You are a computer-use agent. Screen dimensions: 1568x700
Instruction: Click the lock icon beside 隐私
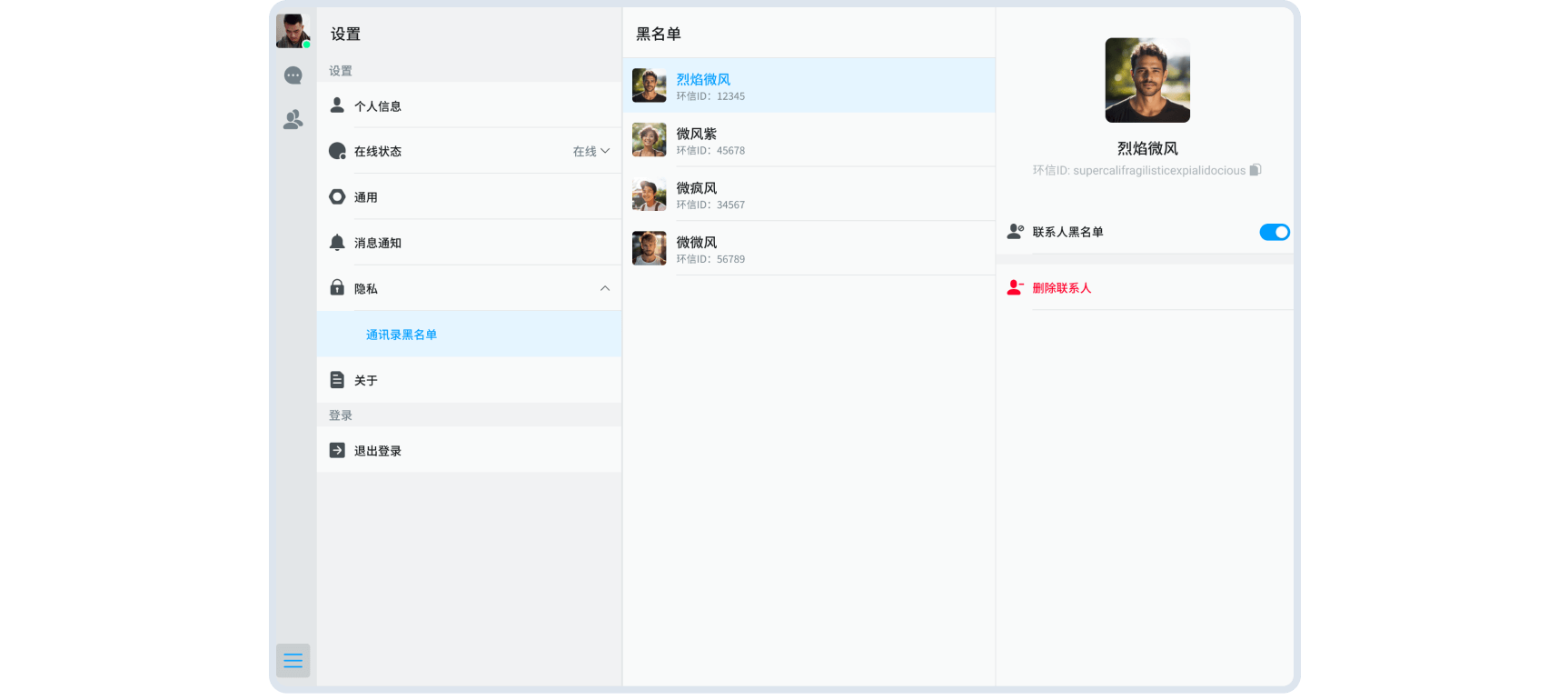coord(337,288)
